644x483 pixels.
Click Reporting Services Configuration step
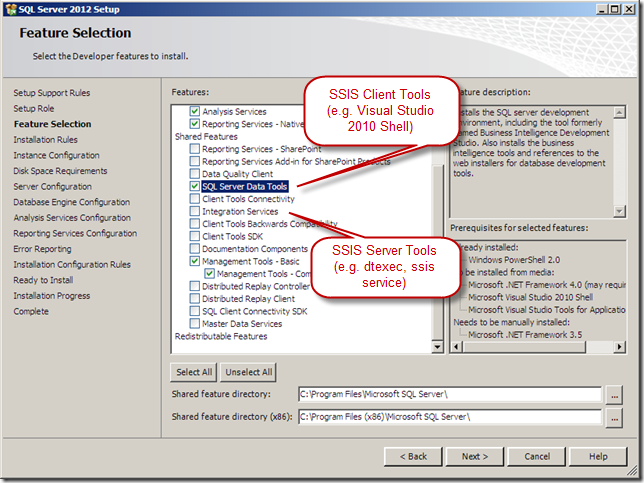(x=75, y=233)
